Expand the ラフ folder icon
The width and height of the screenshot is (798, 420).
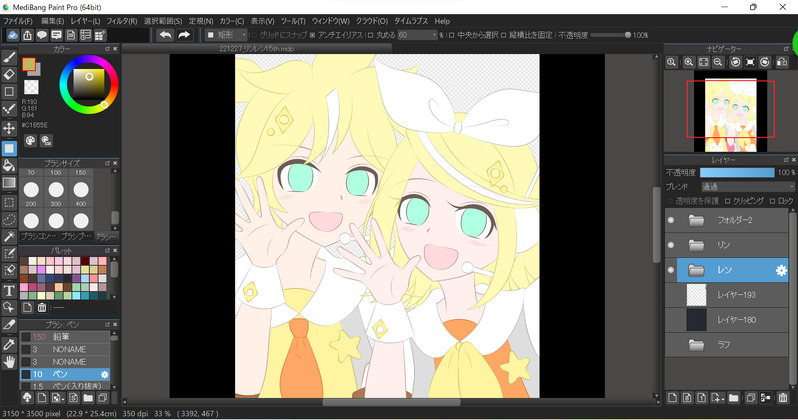(696, 345)
